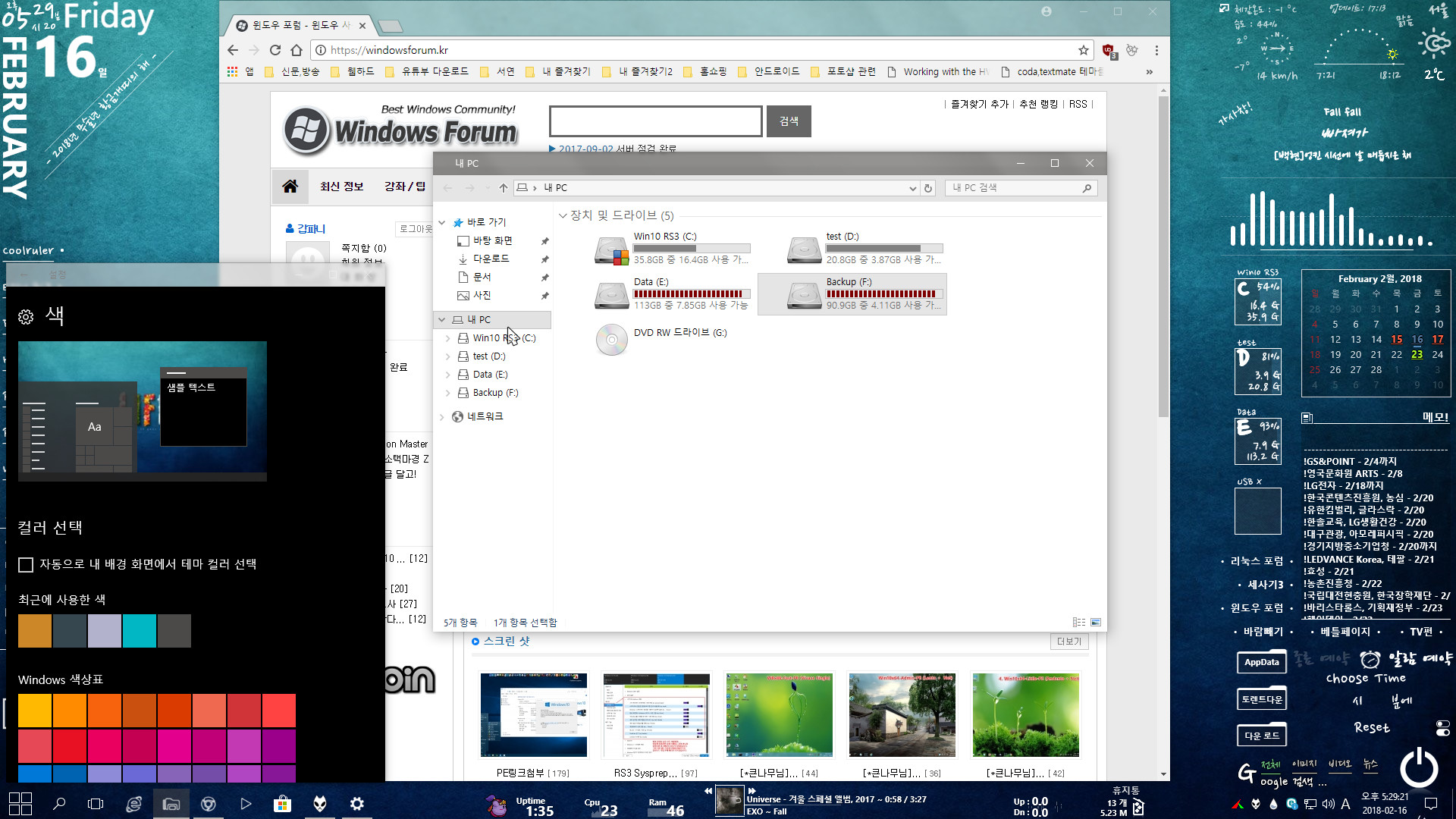1456x819 pixels.
Task: Open Task View from taskbar
Action: click(x=96, y=804)
